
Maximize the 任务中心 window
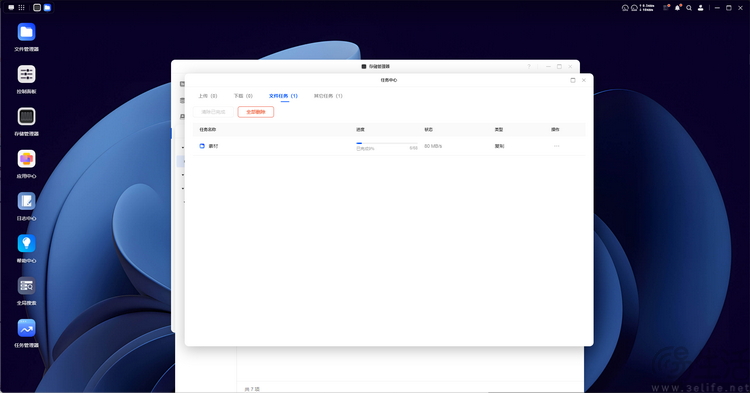(x=573, y=80)
